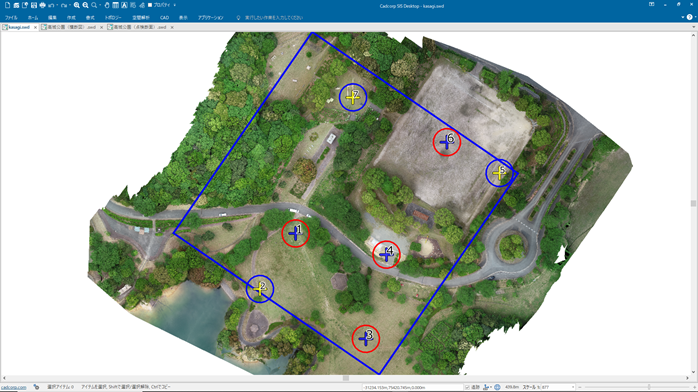Expand the document tab list arrow
The height and width of the screenshot is (392, 698).
coord(694,27)
